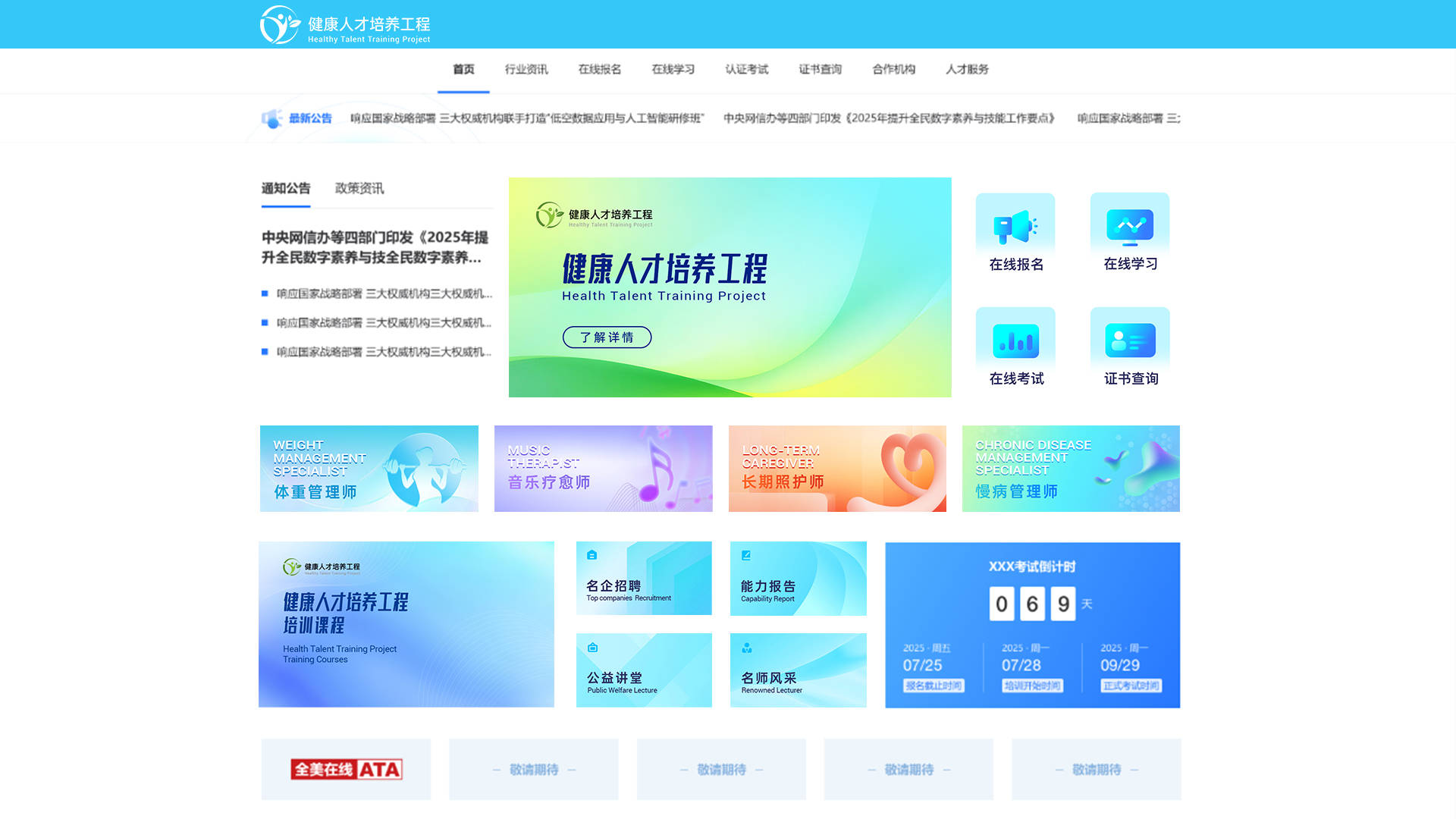Select the 通知公告 tab

click(286, 188)
